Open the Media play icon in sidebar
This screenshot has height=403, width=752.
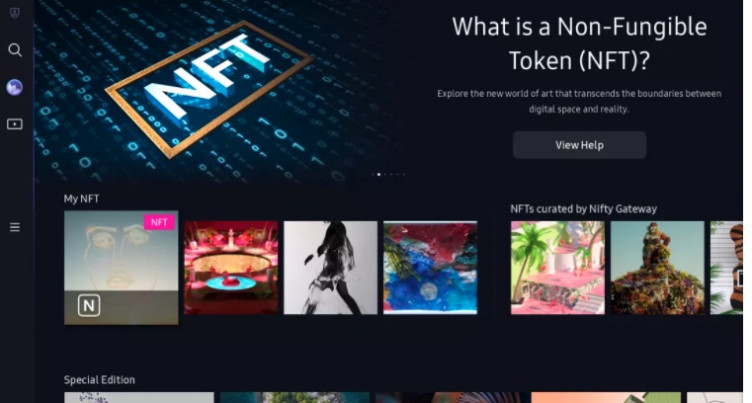pos(14,124)
